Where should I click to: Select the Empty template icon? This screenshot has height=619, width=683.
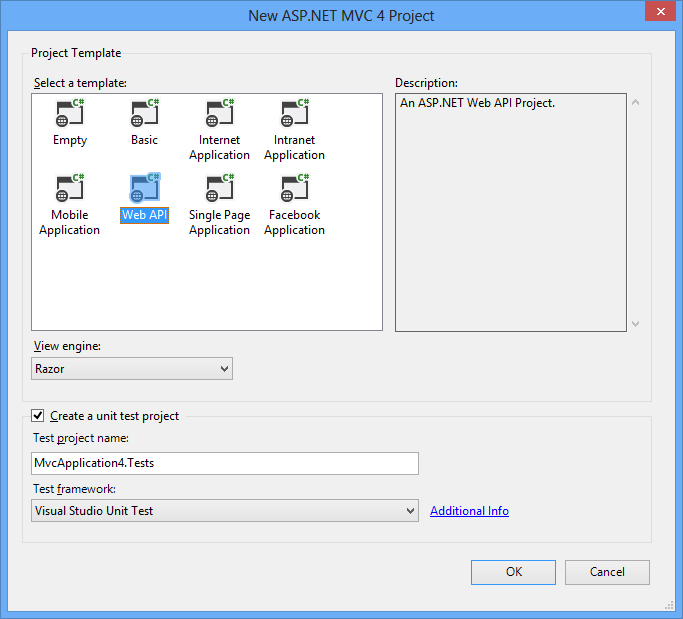70,113
